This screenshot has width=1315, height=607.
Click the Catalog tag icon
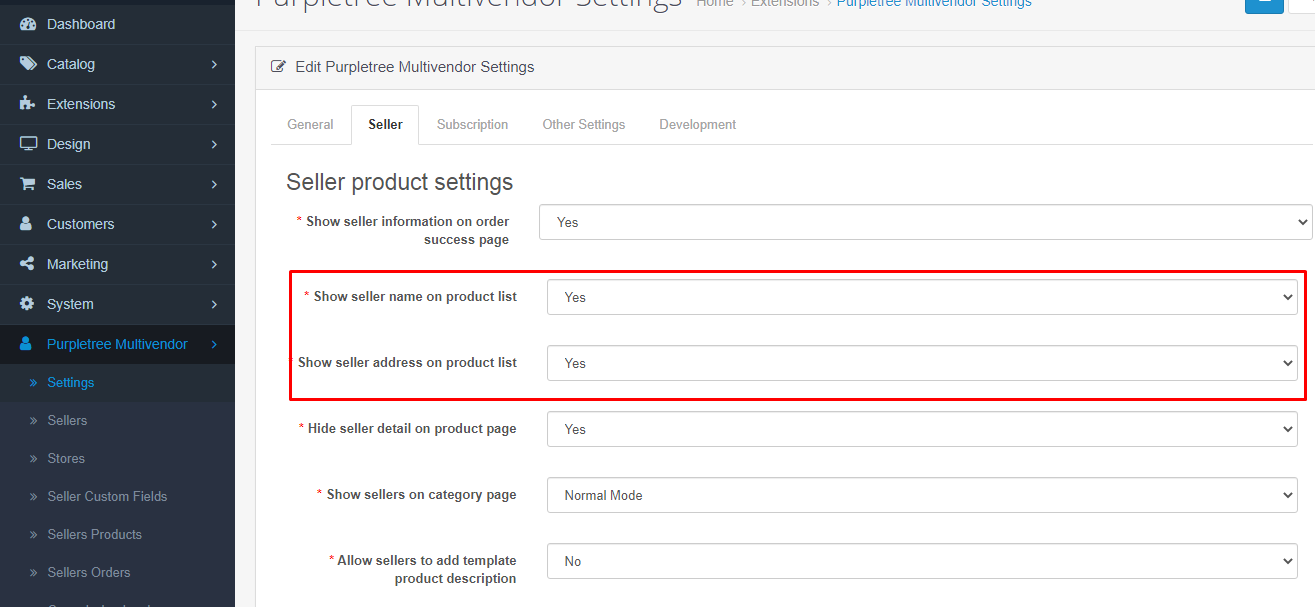[28, 64]
